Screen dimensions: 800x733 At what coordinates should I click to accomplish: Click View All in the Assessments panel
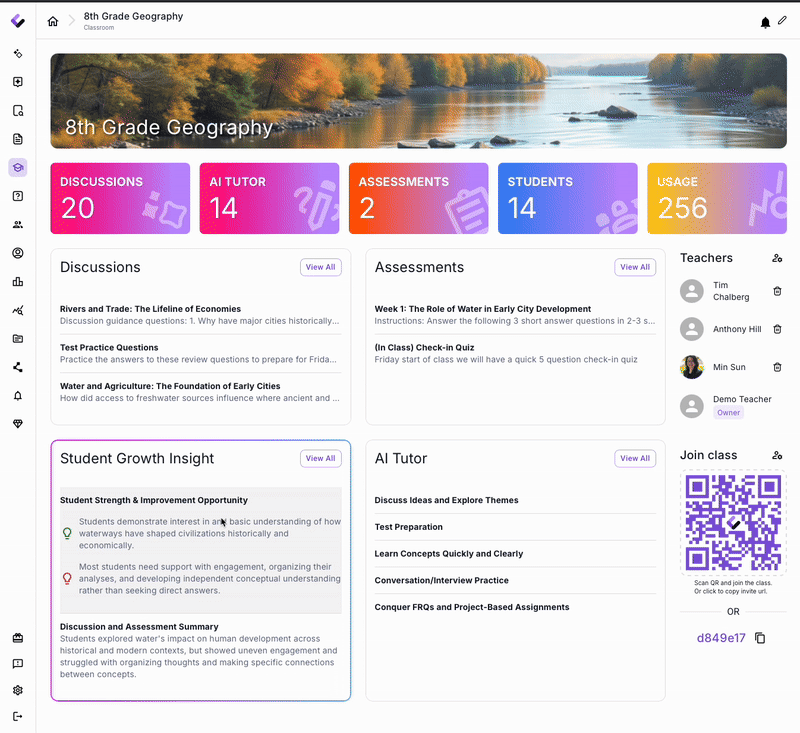click(x=635, y=267)
